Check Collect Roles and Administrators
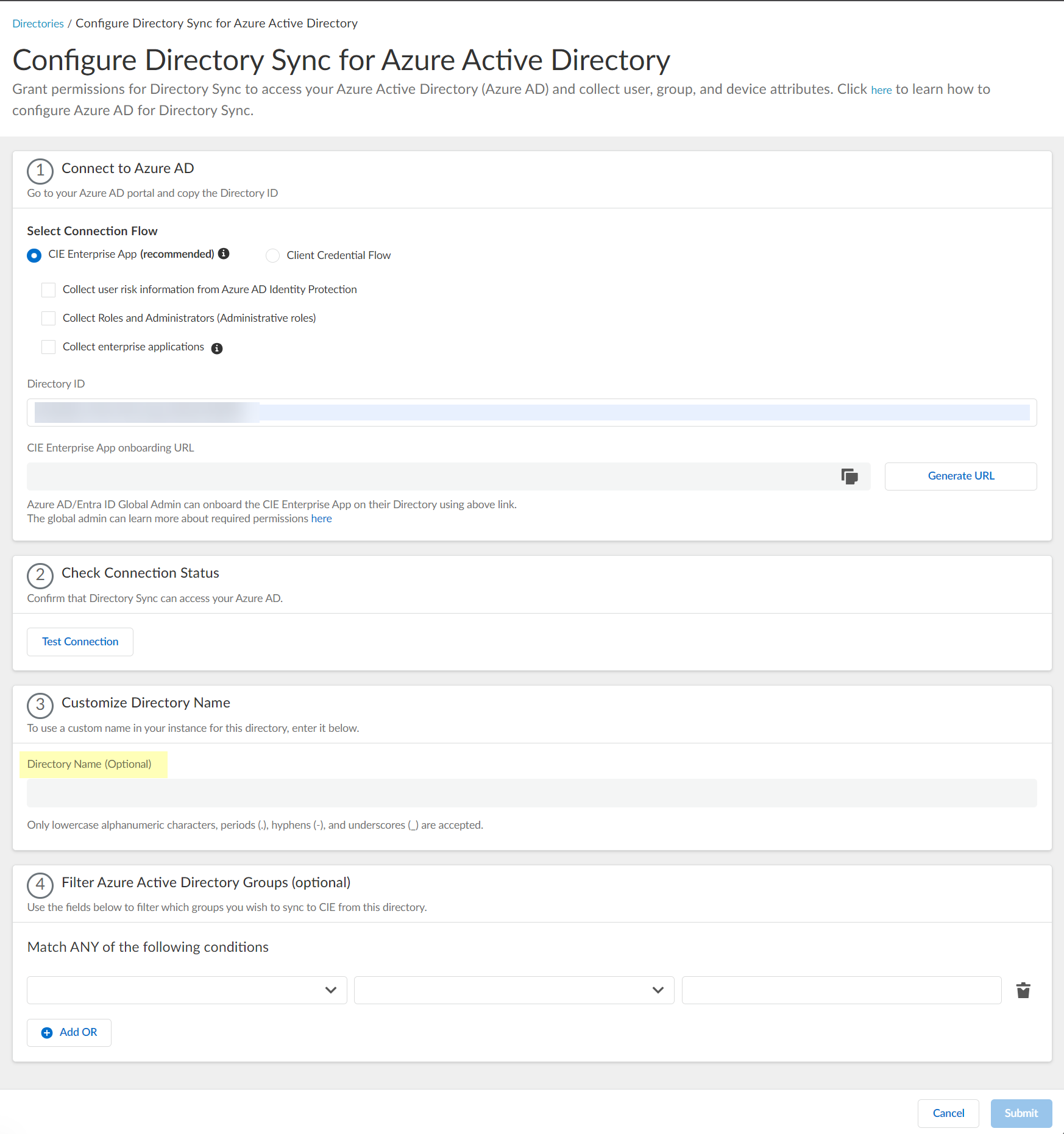Viewport: 1064px width, 1134px height. point(48,317)
